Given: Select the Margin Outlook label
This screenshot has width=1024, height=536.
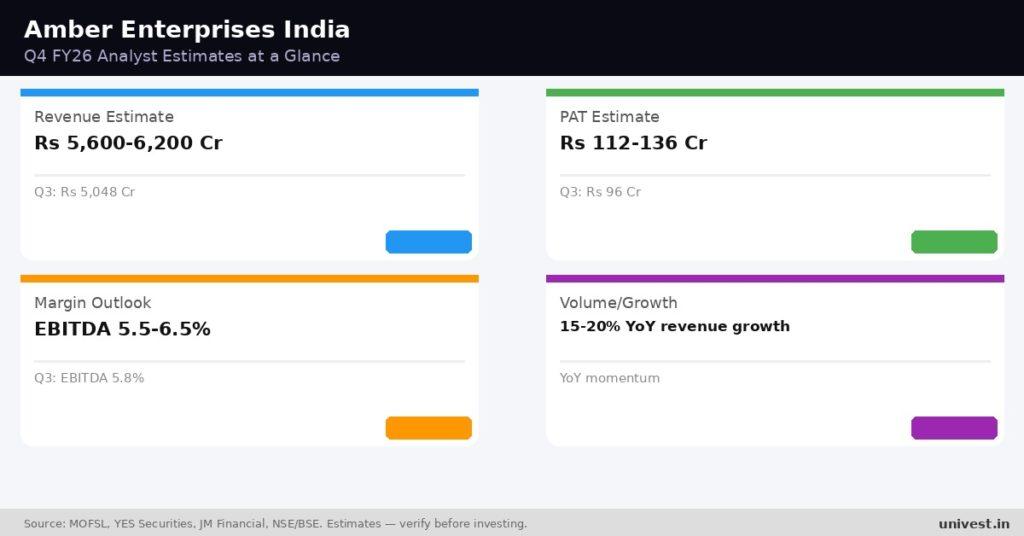Looking at the screenshot, I should 93,303.
